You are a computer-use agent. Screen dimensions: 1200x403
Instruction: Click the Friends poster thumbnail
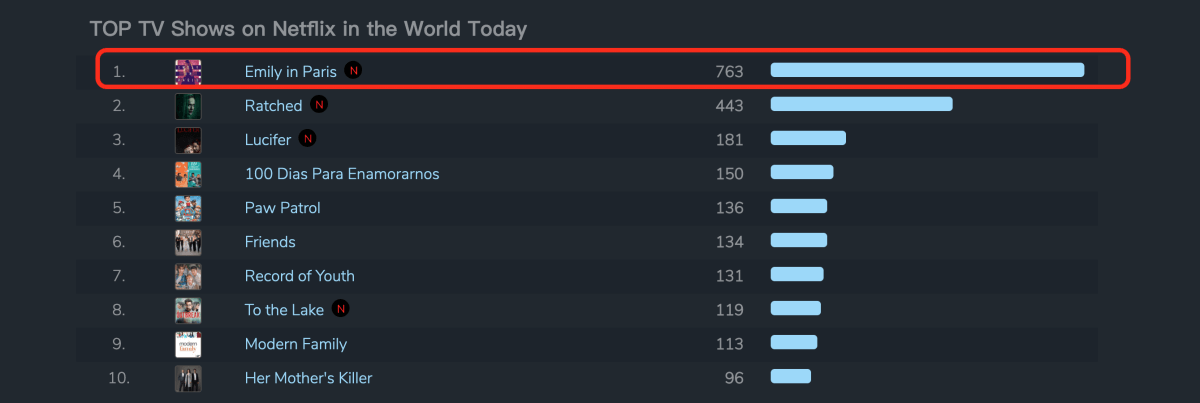click(x=188, y=241)
